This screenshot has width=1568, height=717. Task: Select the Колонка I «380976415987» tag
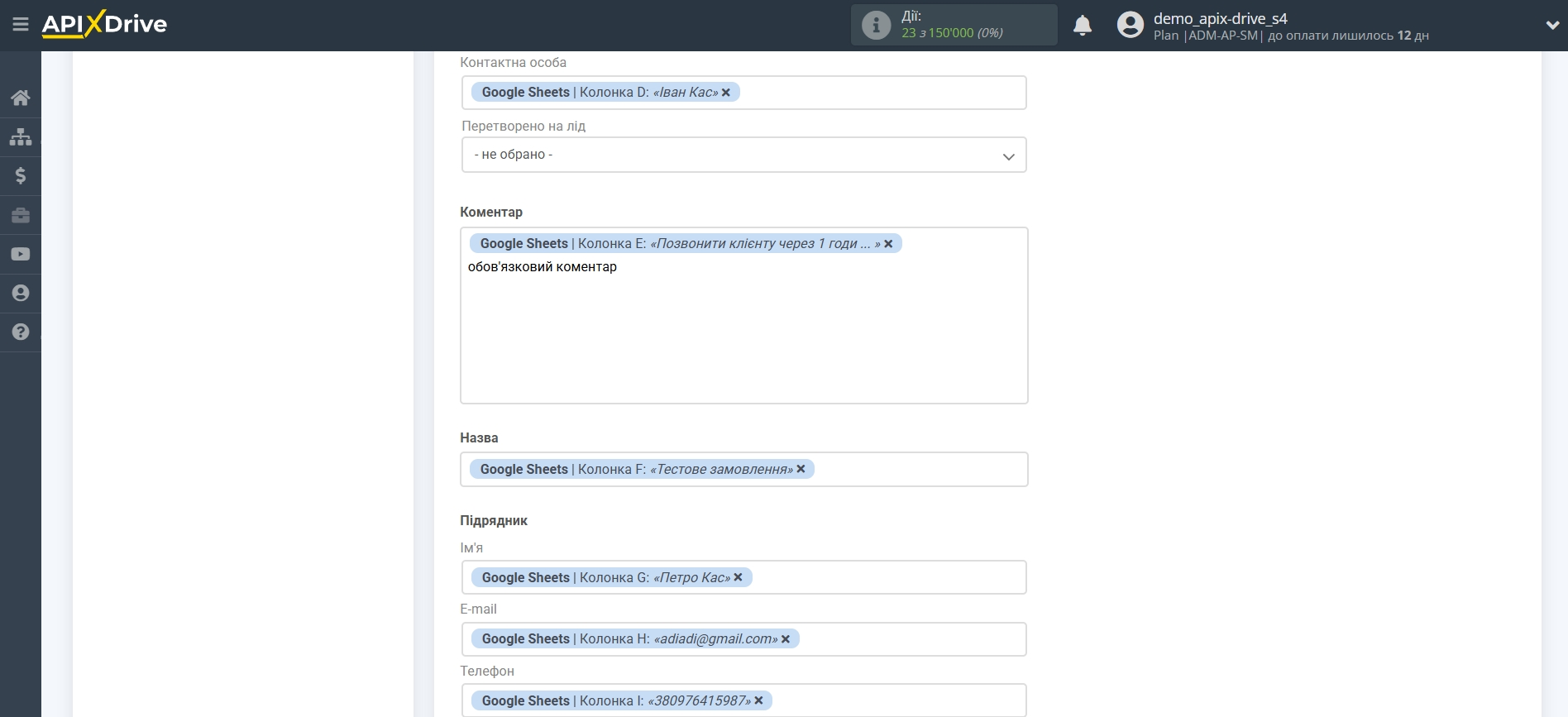622,700
